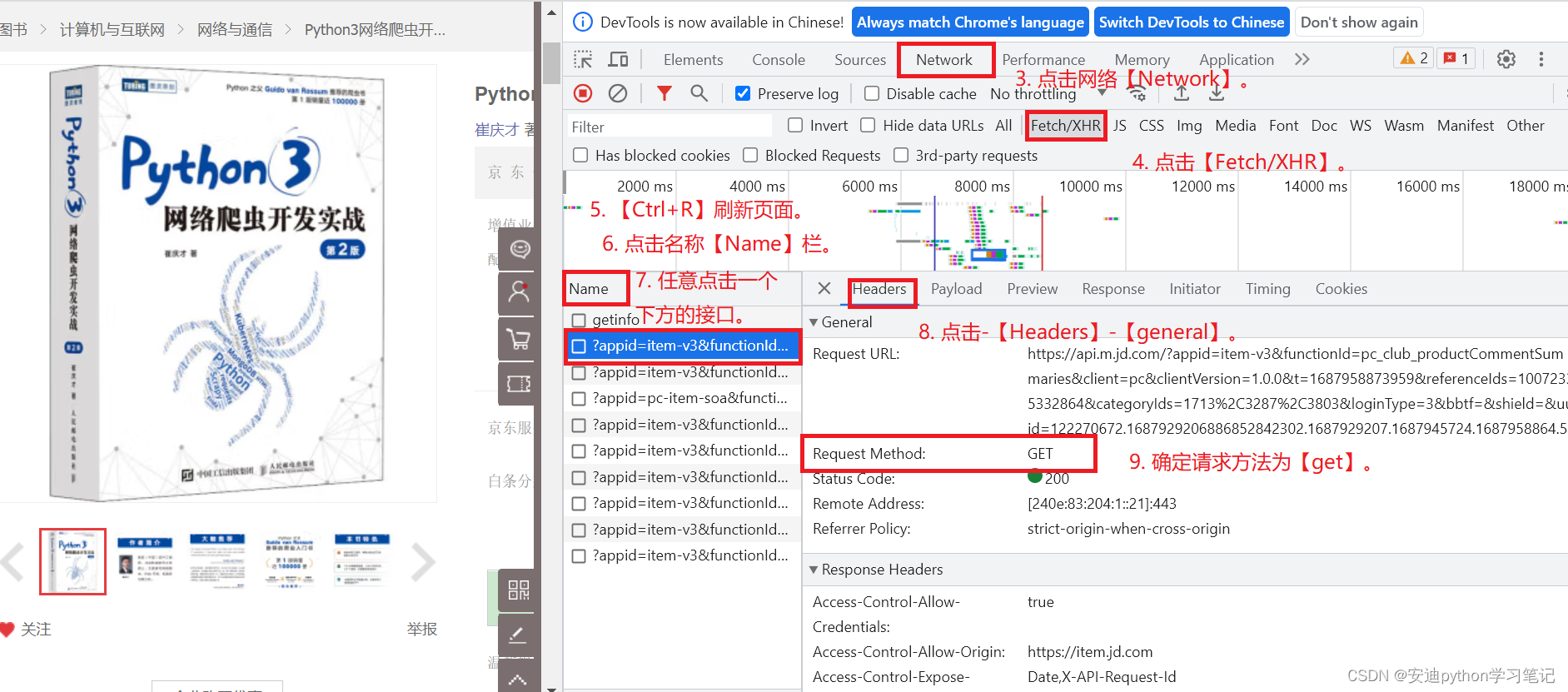This screenshot has height=692, width=1568.
Task: Uncheck Preserve log checkbox
Action: [x=743, y=93]
